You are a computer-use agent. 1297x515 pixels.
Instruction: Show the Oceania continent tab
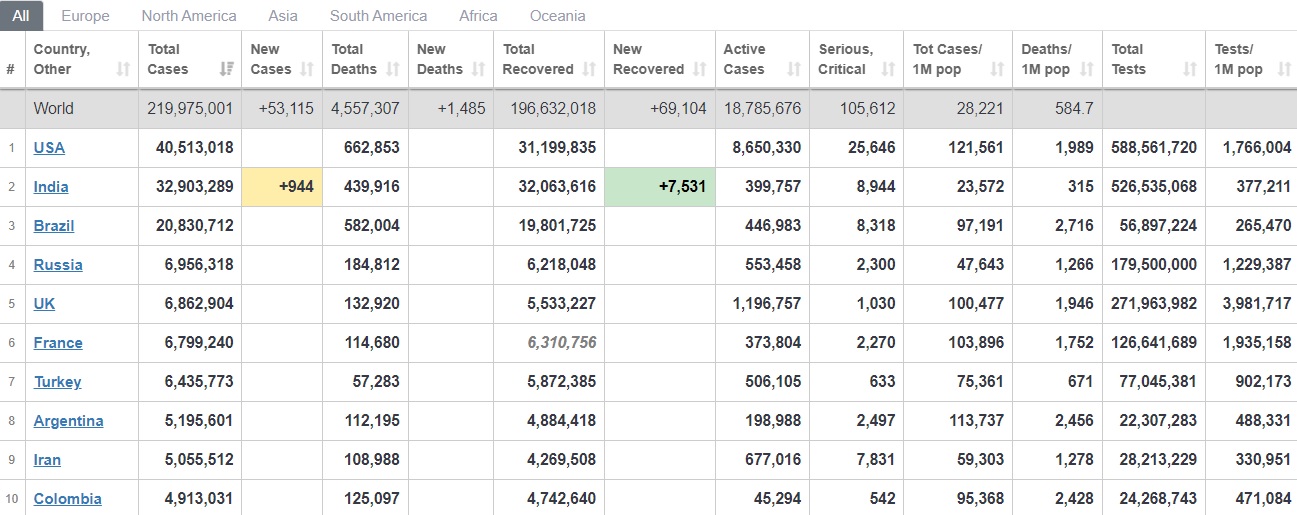click(558, 16)
